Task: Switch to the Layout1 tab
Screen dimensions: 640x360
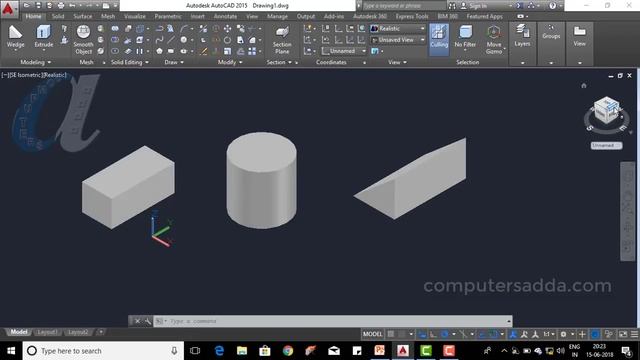Action: (x=47, y=332)
